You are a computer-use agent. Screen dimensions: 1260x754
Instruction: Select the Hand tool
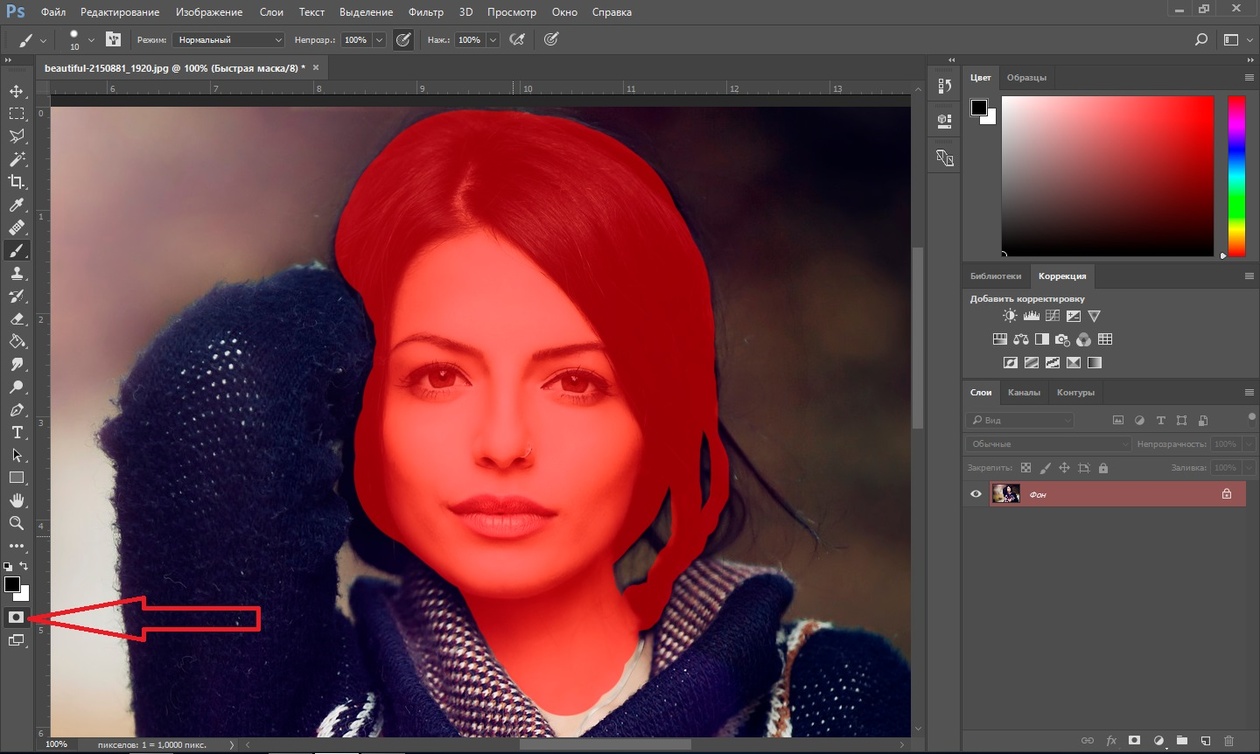click(x=17, y=500)
